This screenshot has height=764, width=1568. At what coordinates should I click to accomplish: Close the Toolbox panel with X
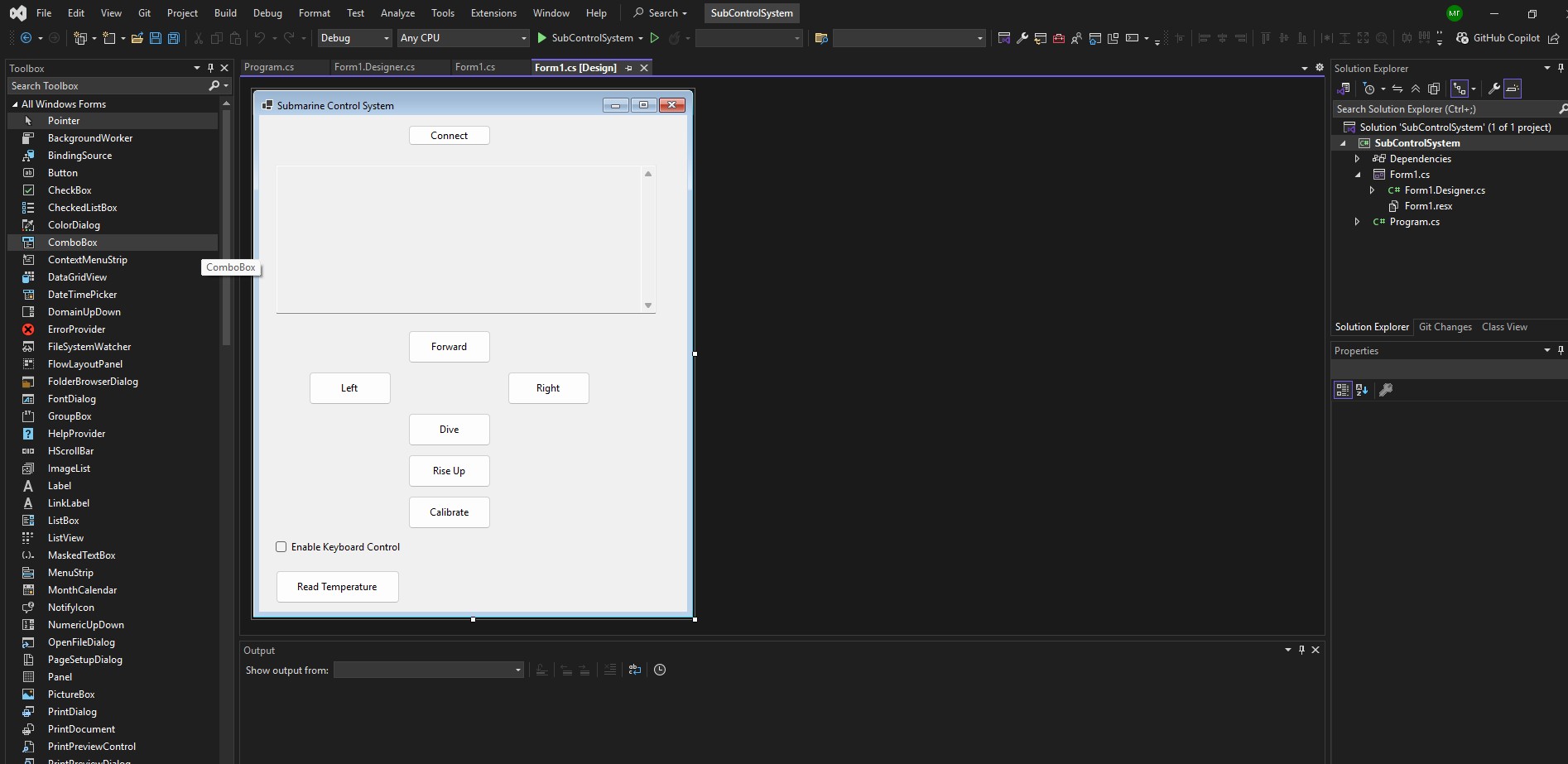[x=224, y=68]
